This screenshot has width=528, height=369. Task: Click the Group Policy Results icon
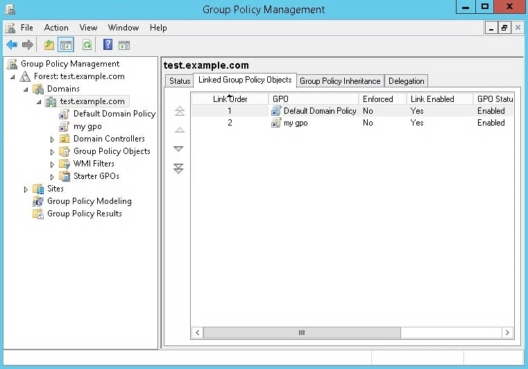click(38, 214)
